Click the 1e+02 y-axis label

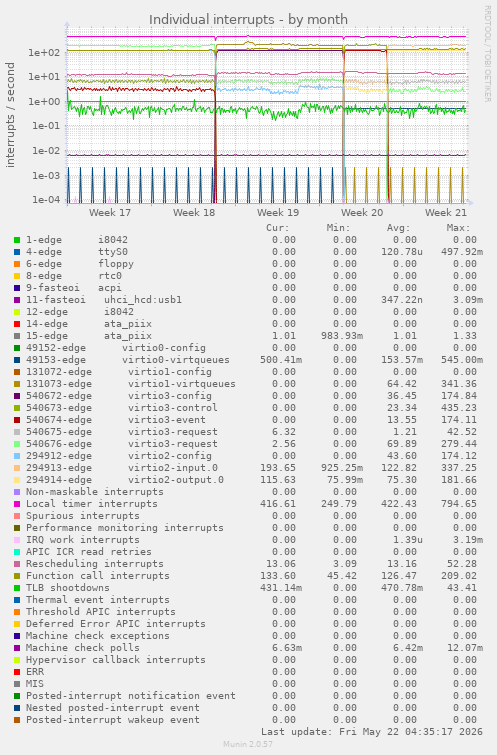pyautogui.click(x=44, y=52)
